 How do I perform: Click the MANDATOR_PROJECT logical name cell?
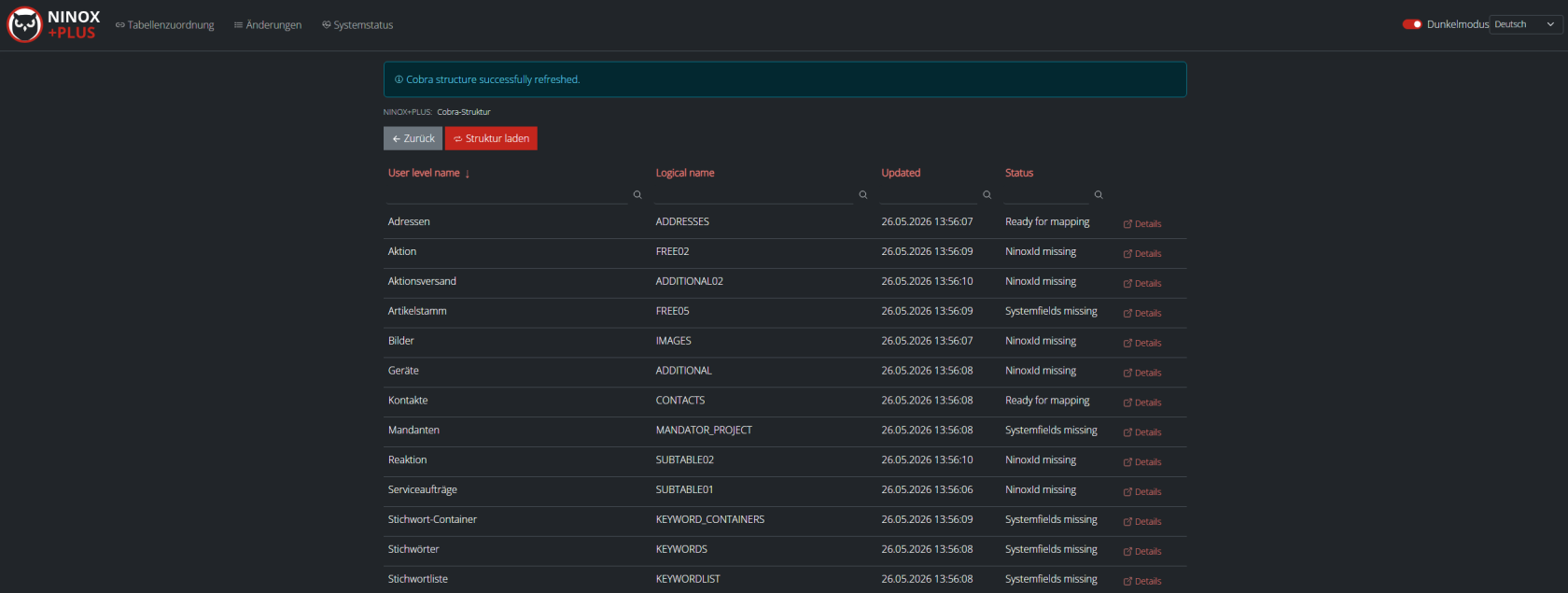704,431
